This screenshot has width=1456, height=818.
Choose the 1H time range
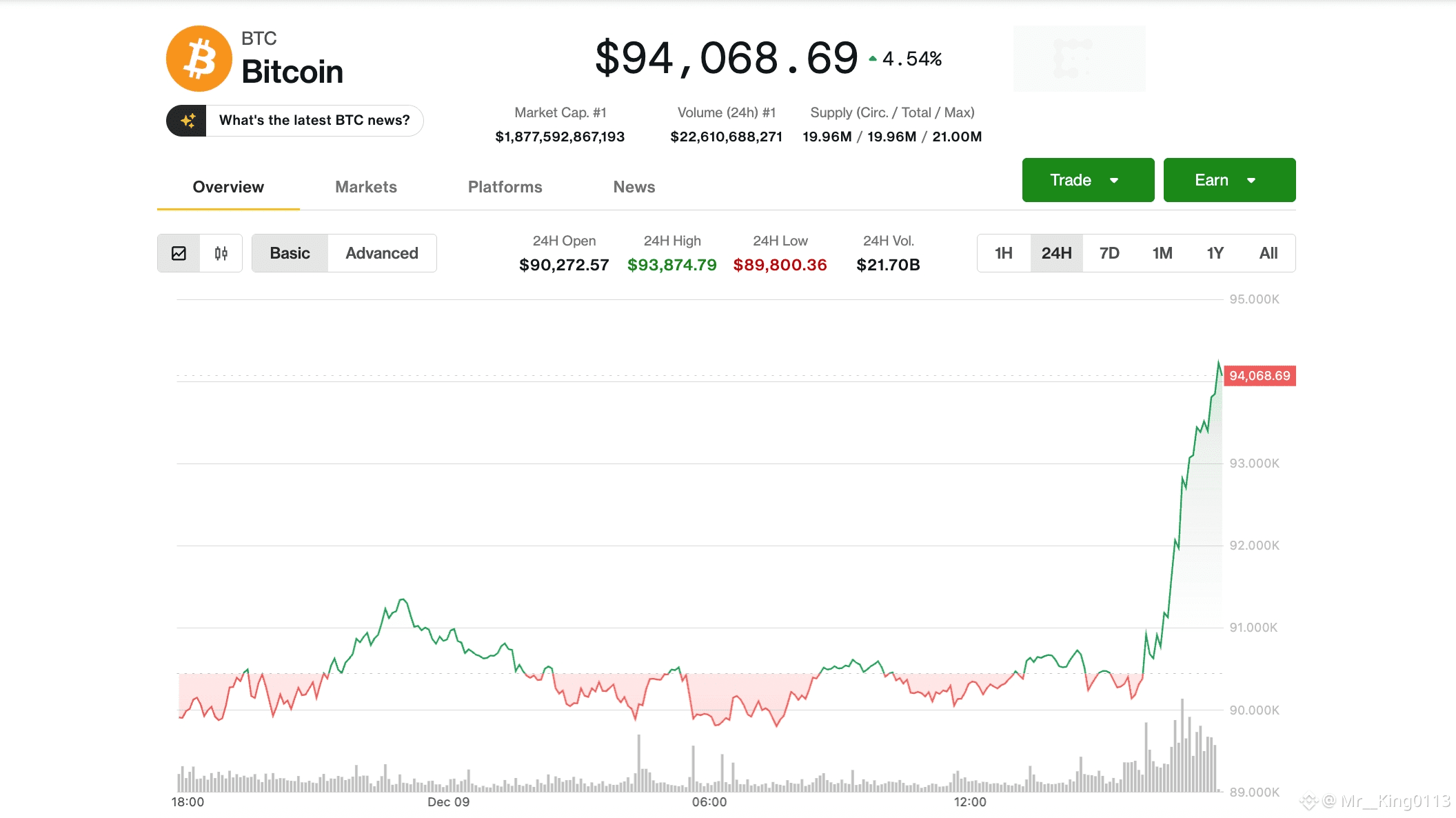pyautogui.click(x=1003, y=253)
